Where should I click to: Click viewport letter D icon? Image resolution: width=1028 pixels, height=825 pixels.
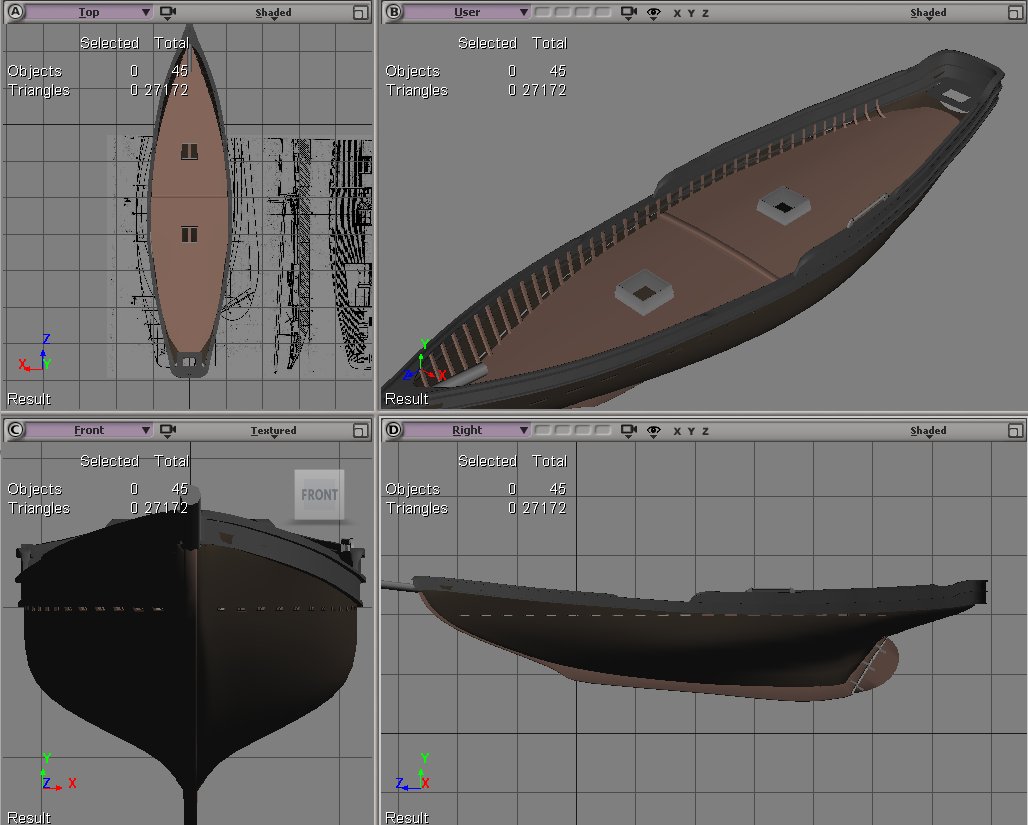coord(394,431)
